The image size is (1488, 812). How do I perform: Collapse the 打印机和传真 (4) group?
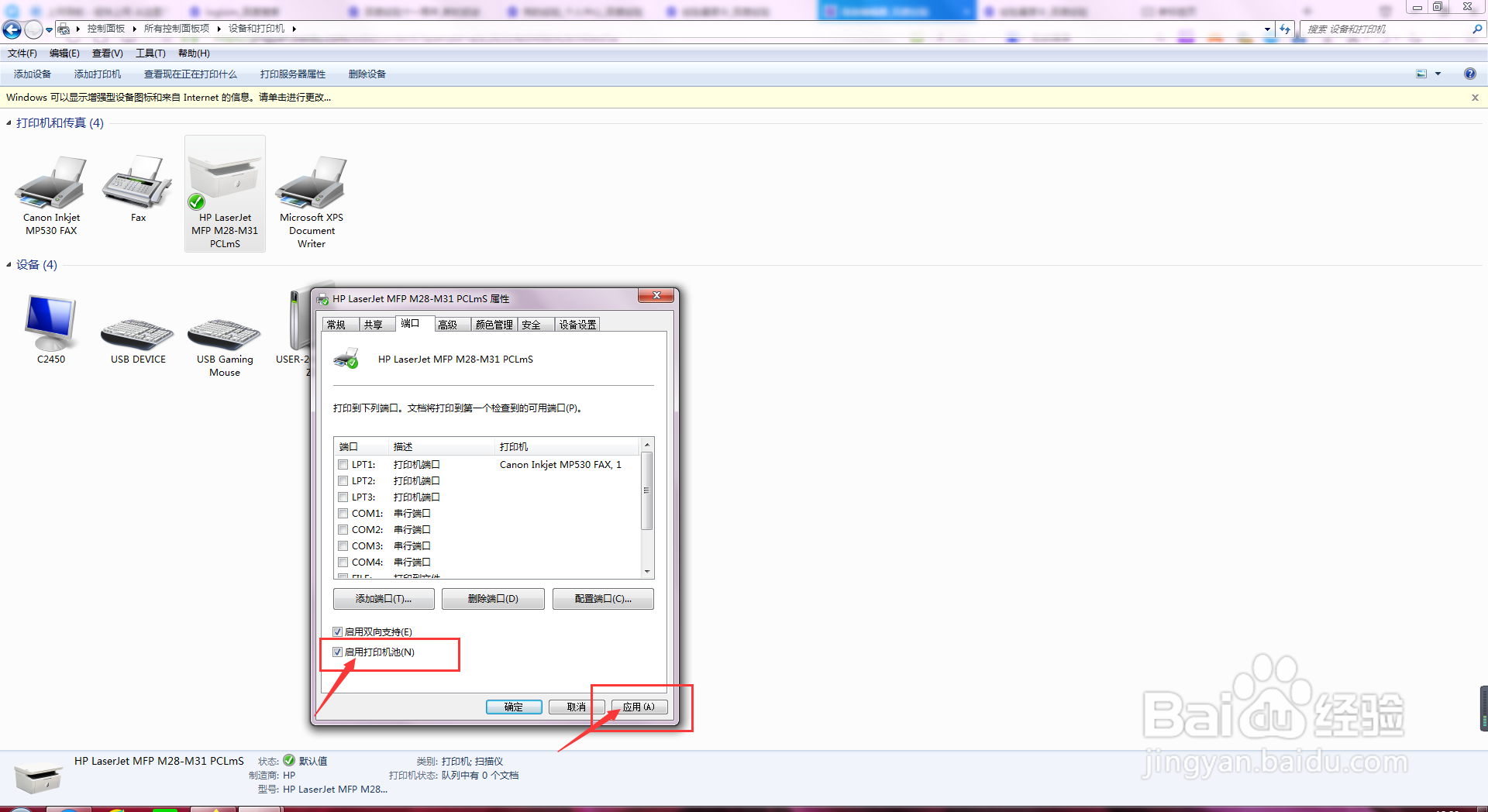9,123
